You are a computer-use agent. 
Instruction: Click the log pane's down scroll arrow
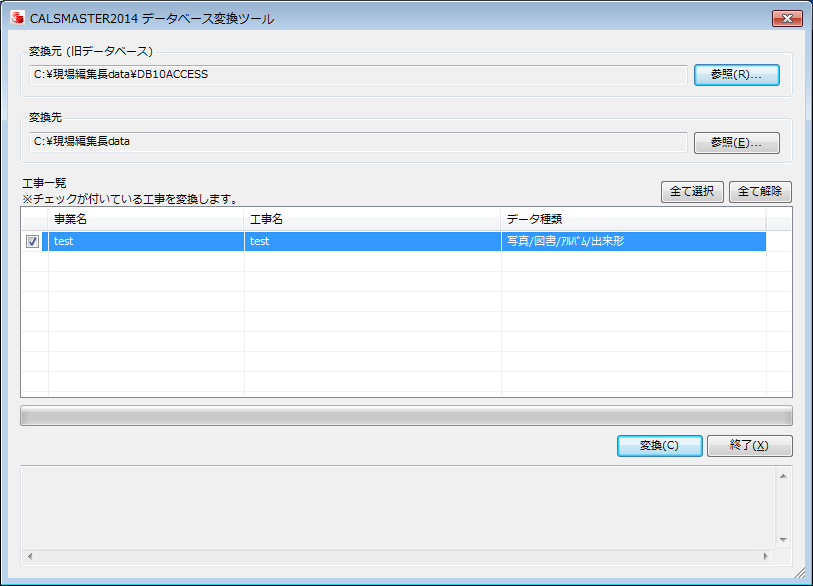coord(783,540)
